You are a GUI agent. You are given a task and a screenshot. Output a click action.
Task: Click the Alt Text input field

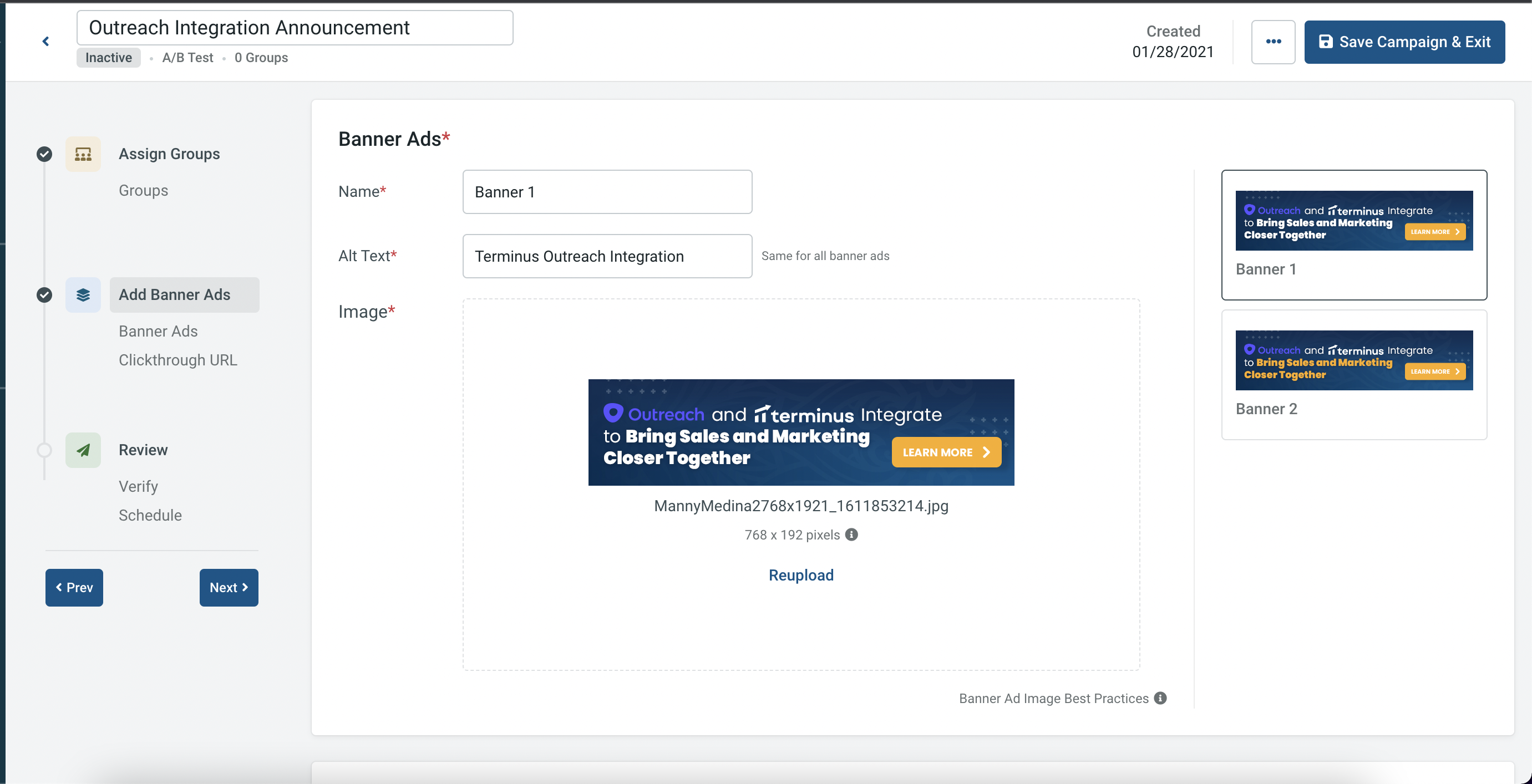pyautogui.click(x=607, y=256)
